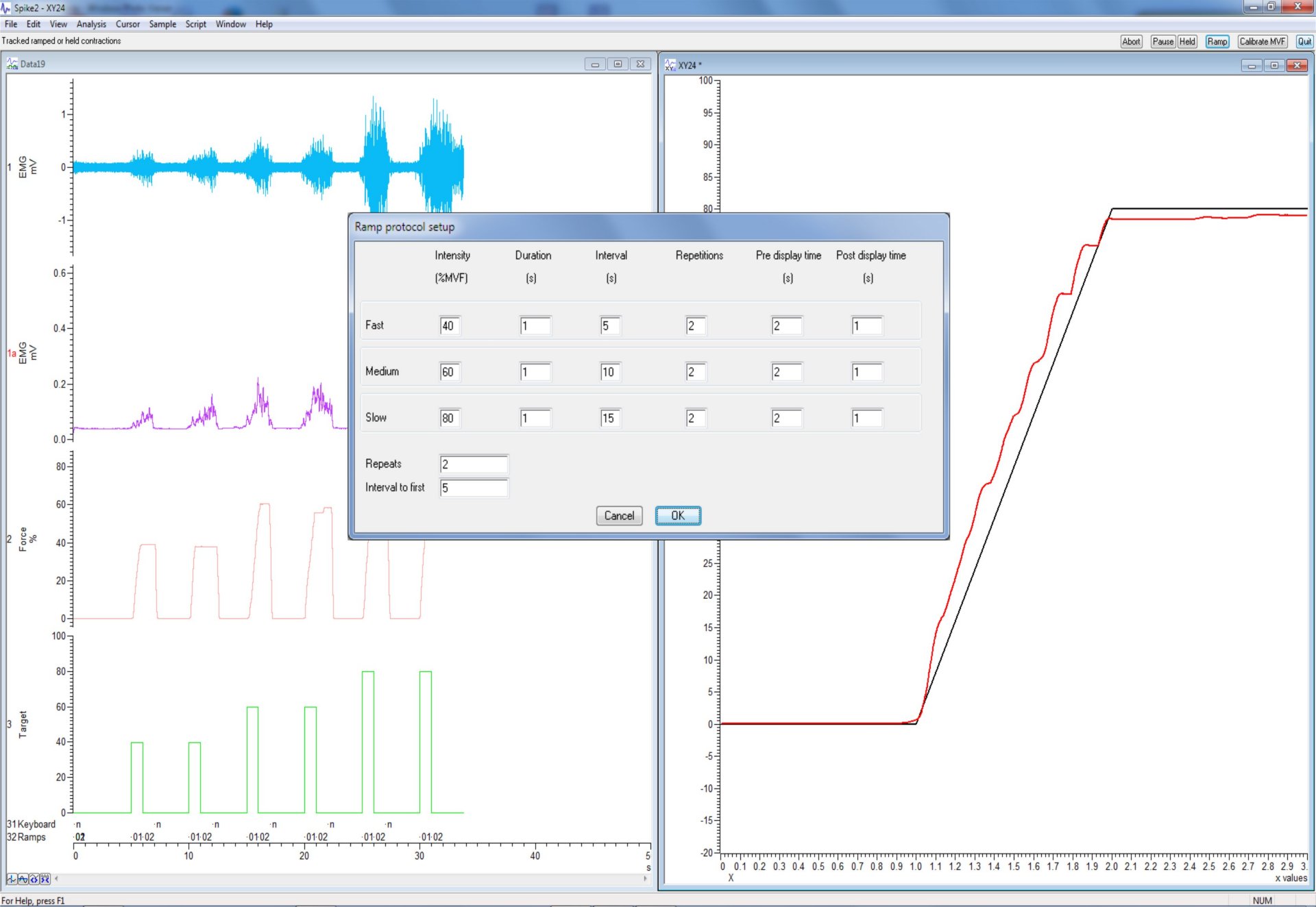The width and height of the screenshot is (1316, 907).
Task: Click the vertical cursor icon at bottom-left
Action: coord(12,879)
